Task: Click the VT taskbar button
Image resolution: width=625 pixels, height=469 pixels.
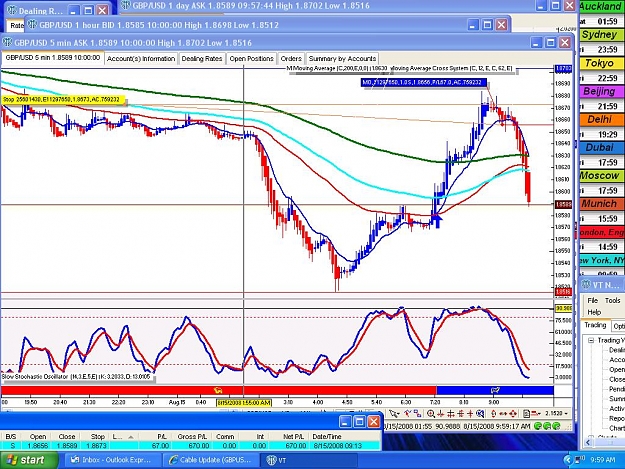Action: pyautogui.click(x=309, y=460)
